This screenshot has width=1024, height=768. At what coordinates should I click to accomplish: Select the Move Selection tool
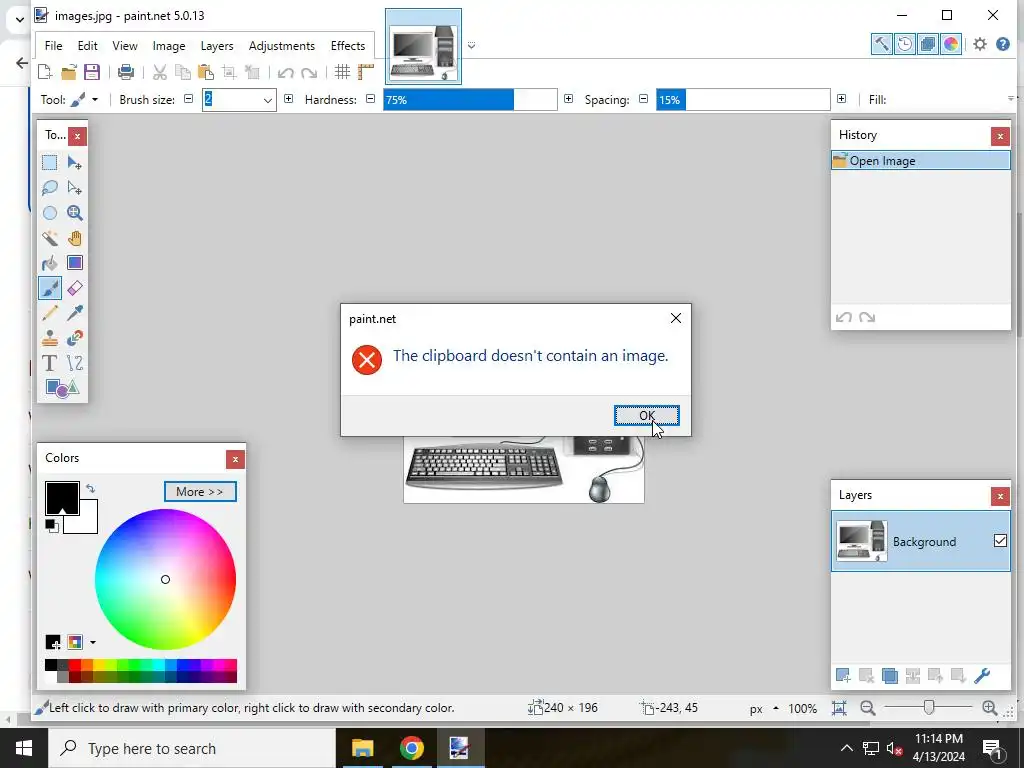pyautogui.click(x=74, y=188)
